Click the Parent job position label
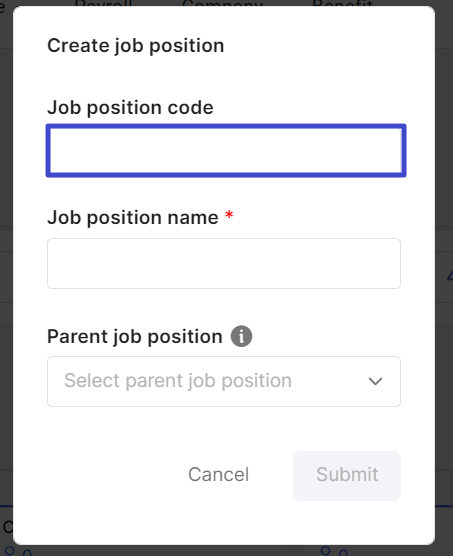The height and width of the screenshot is (556, 453). click(135, 336)
